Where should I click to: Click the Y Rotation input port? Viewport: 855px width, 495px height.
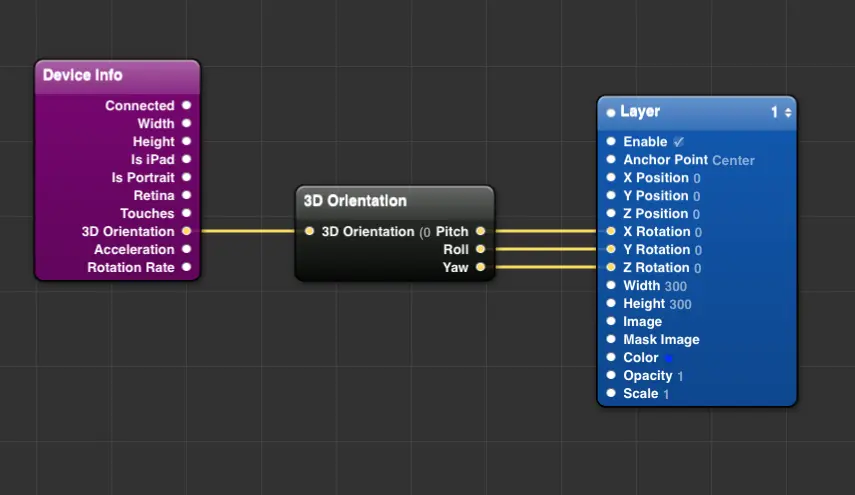point(611,249)
